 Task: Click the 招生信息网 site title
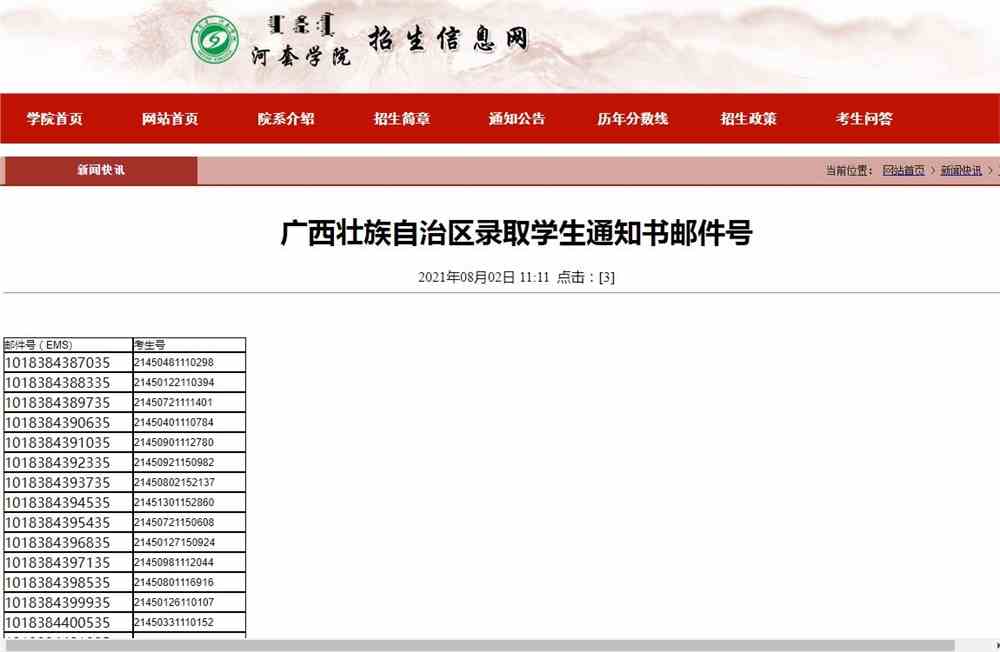(448, 40)
